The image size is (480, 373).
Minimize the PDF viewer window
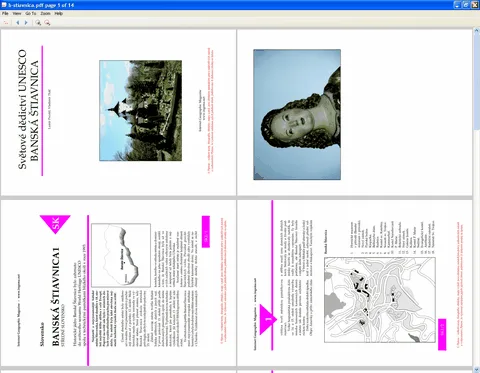[x=457, y=5]
